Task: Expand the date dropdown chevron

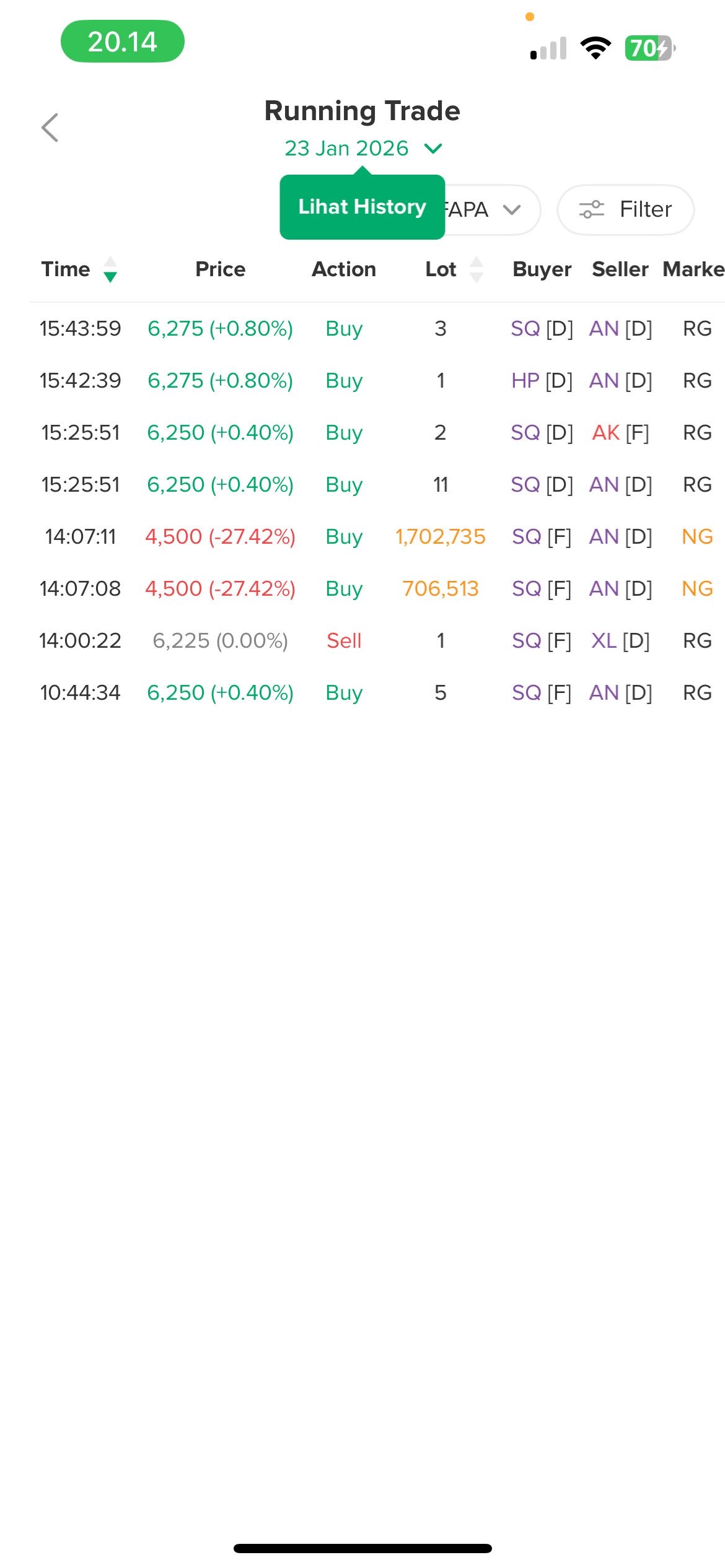Action: pyautogui.click(x=433, y=149)
